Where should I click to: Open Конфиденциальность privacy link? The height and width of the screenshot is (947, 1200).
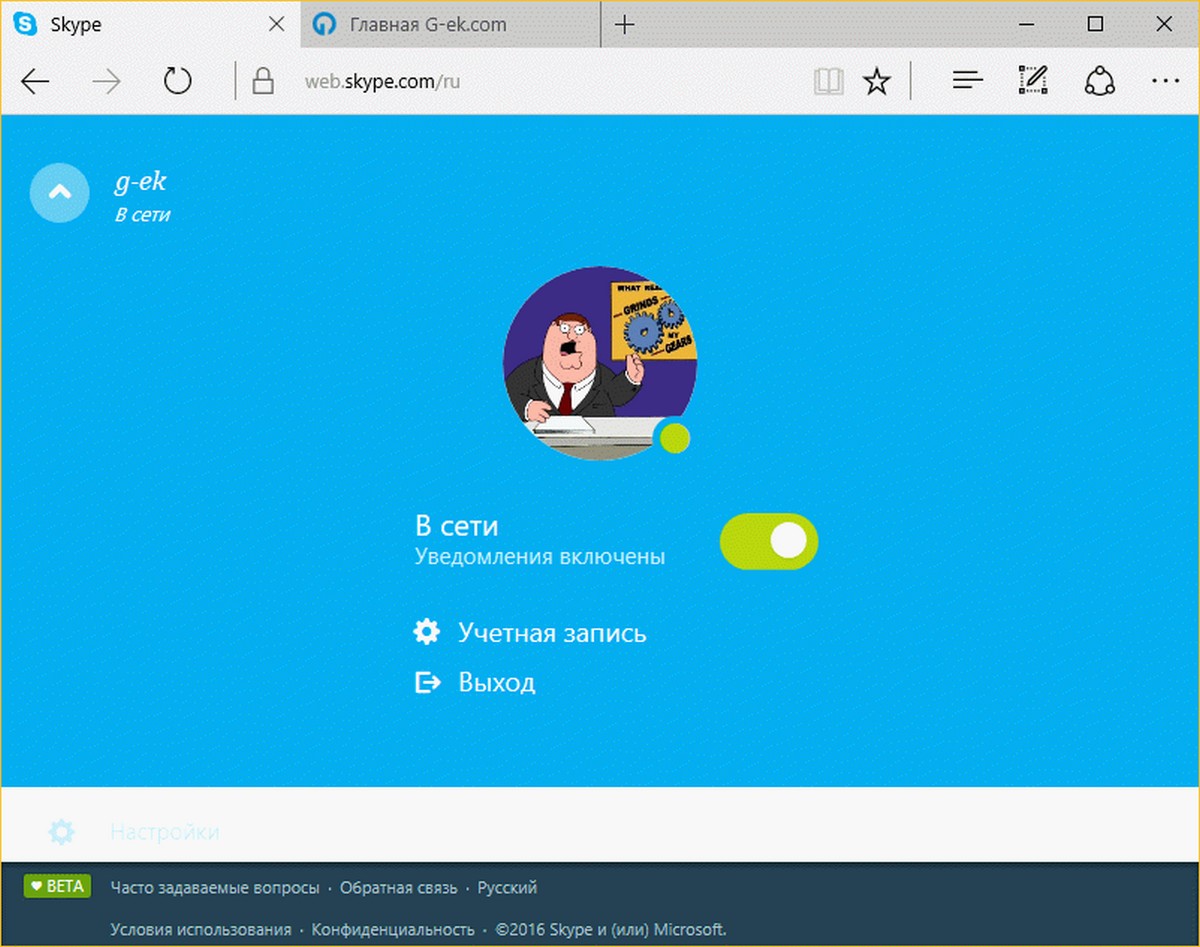[x=393, y=930]
